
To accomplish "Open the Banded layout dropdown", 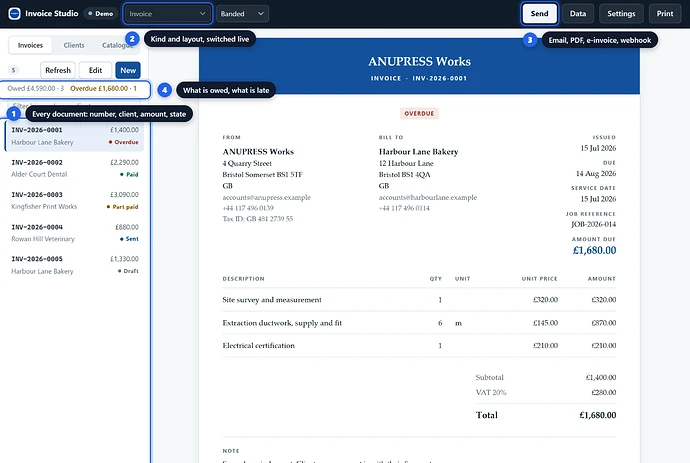I will click(x=242, y=14).
